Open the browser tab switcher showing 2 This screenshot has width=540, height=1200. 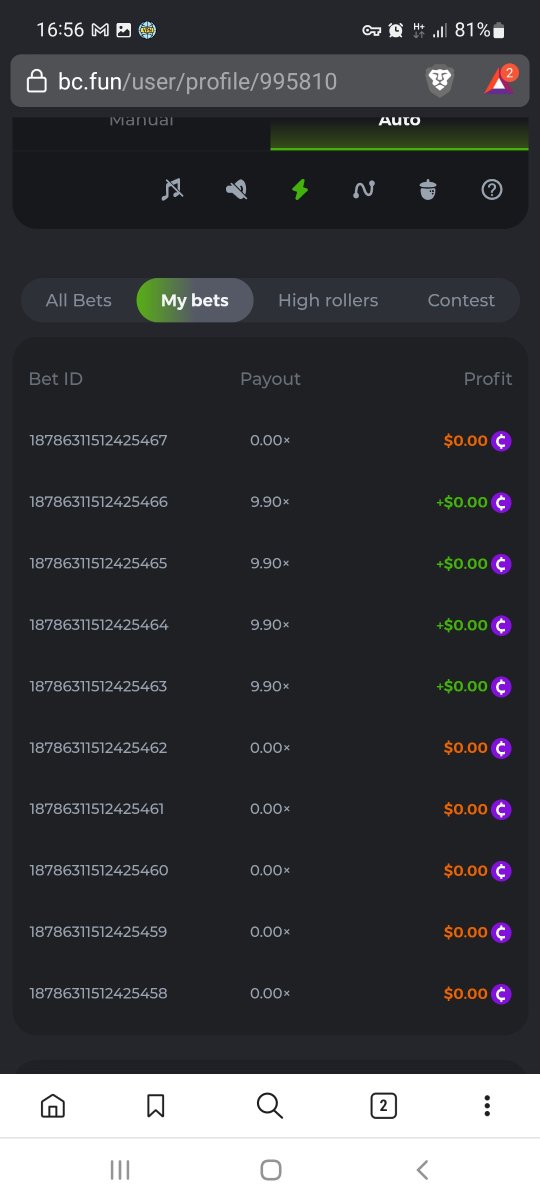coord(383,1105)
